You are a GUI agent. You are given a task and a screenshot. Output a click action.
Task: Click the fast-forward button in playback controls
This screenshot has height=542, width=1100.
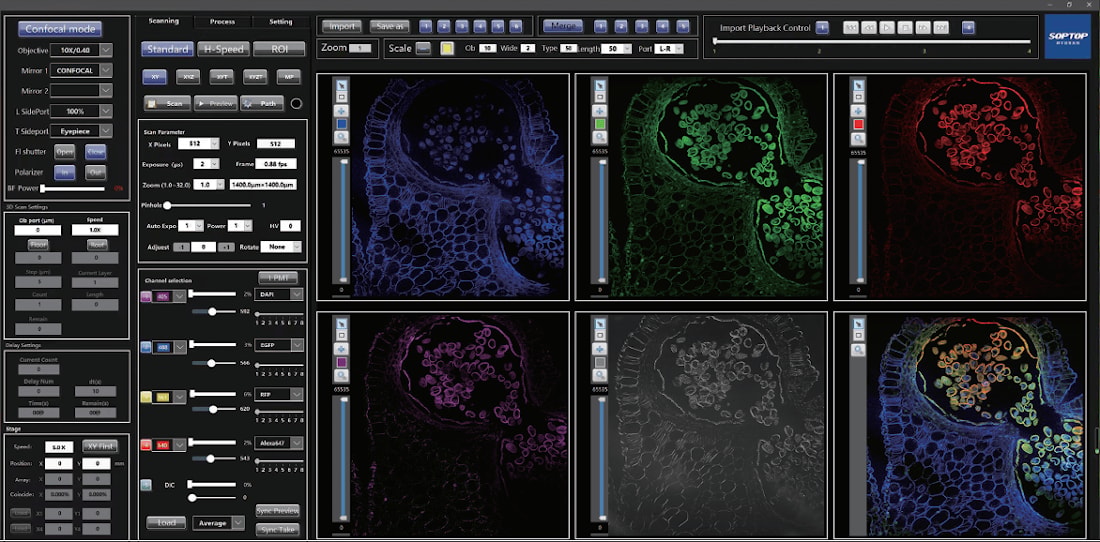click(922, 28)
